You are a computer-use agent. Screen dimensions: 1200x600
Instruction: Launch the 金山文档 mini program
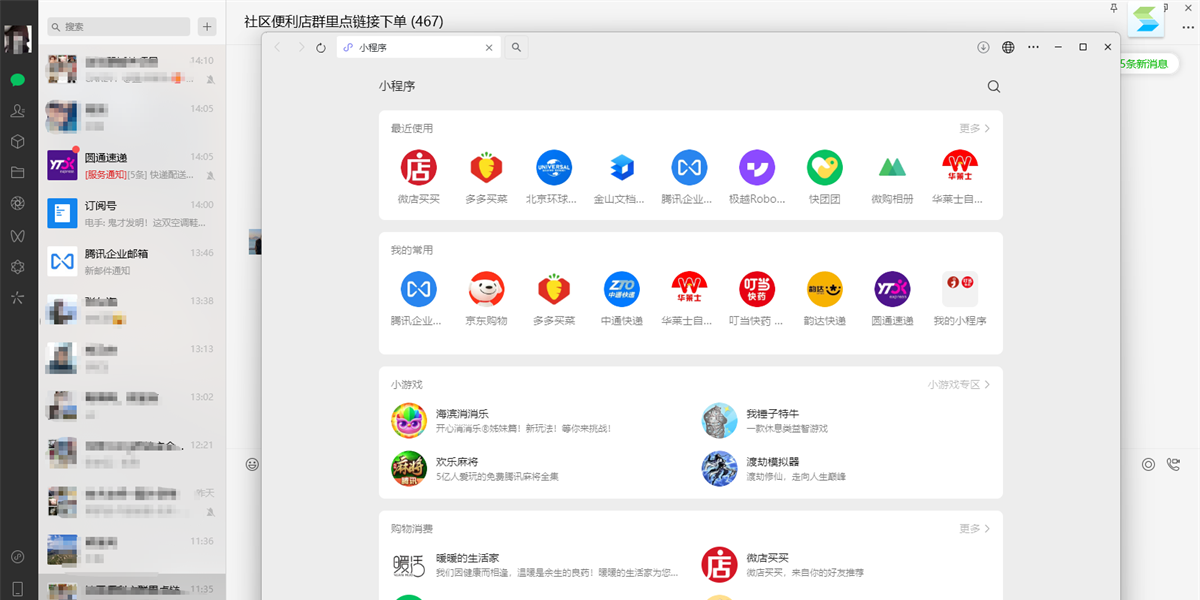(621, 167)
